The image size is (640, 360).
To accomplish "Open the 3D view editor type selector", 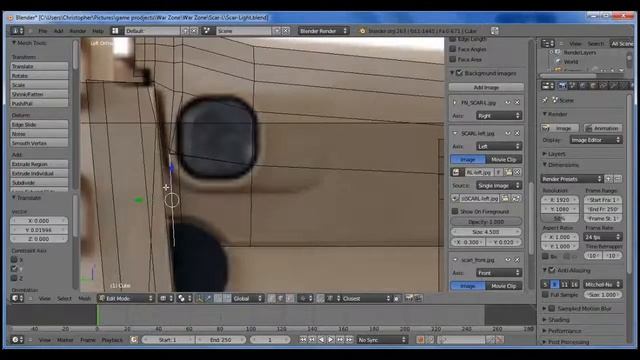I will click(x=17, y=298).
